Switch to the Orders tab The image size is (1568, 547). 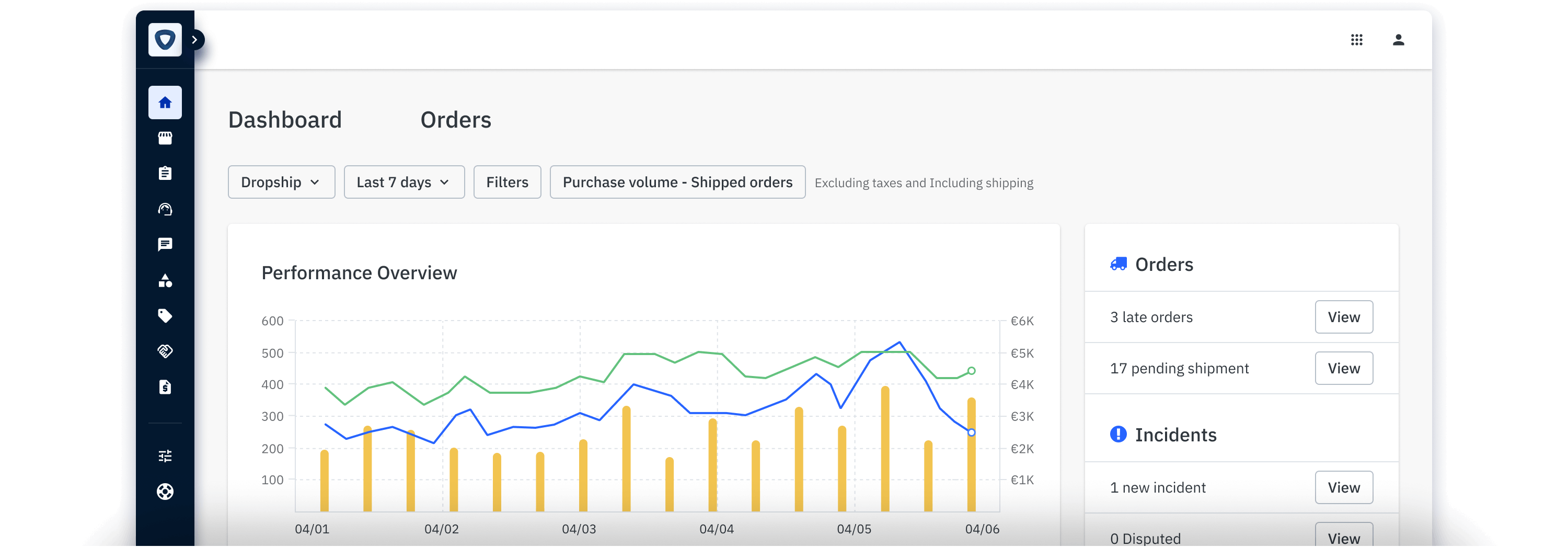(x=455, y=120)
